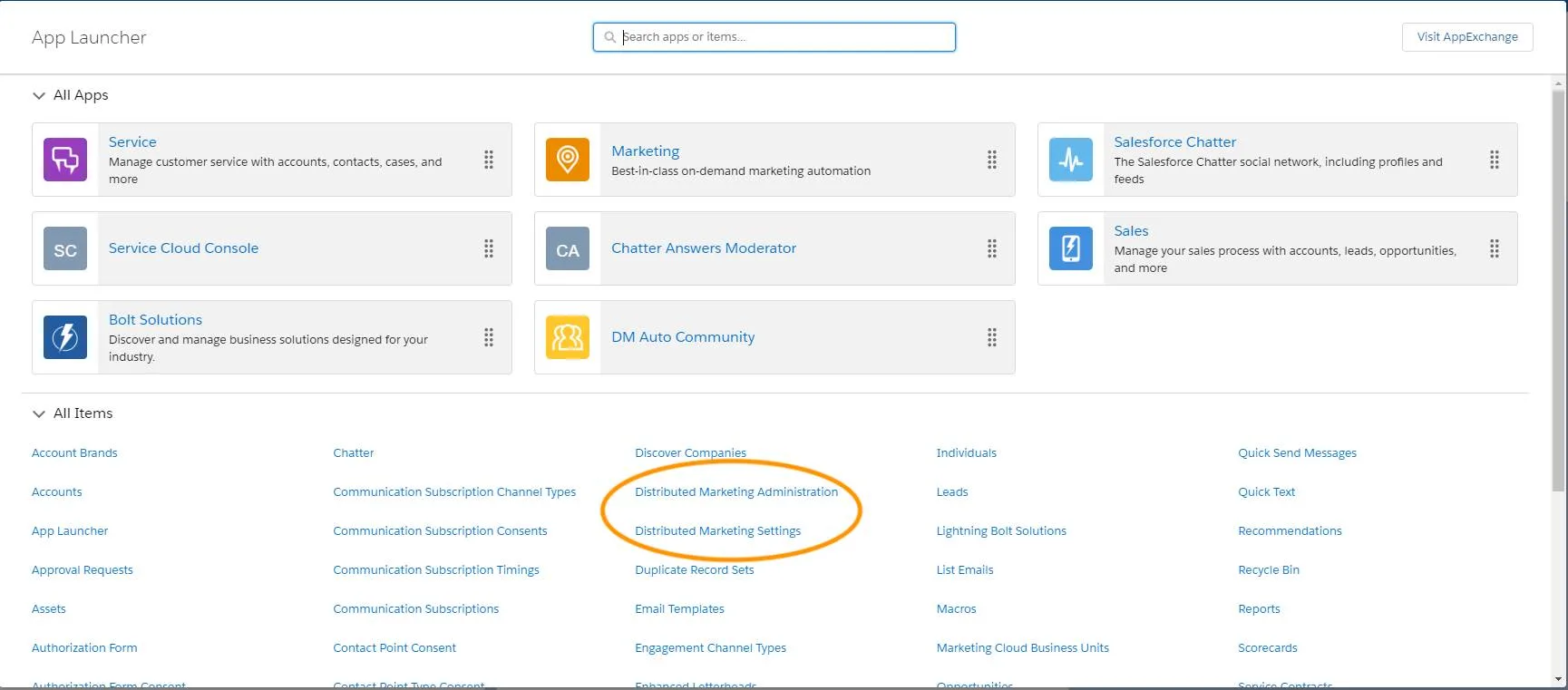1568x690 pixels.
Task: Open Marketing Cloud Business Units item
Action: coord(1022,647)
